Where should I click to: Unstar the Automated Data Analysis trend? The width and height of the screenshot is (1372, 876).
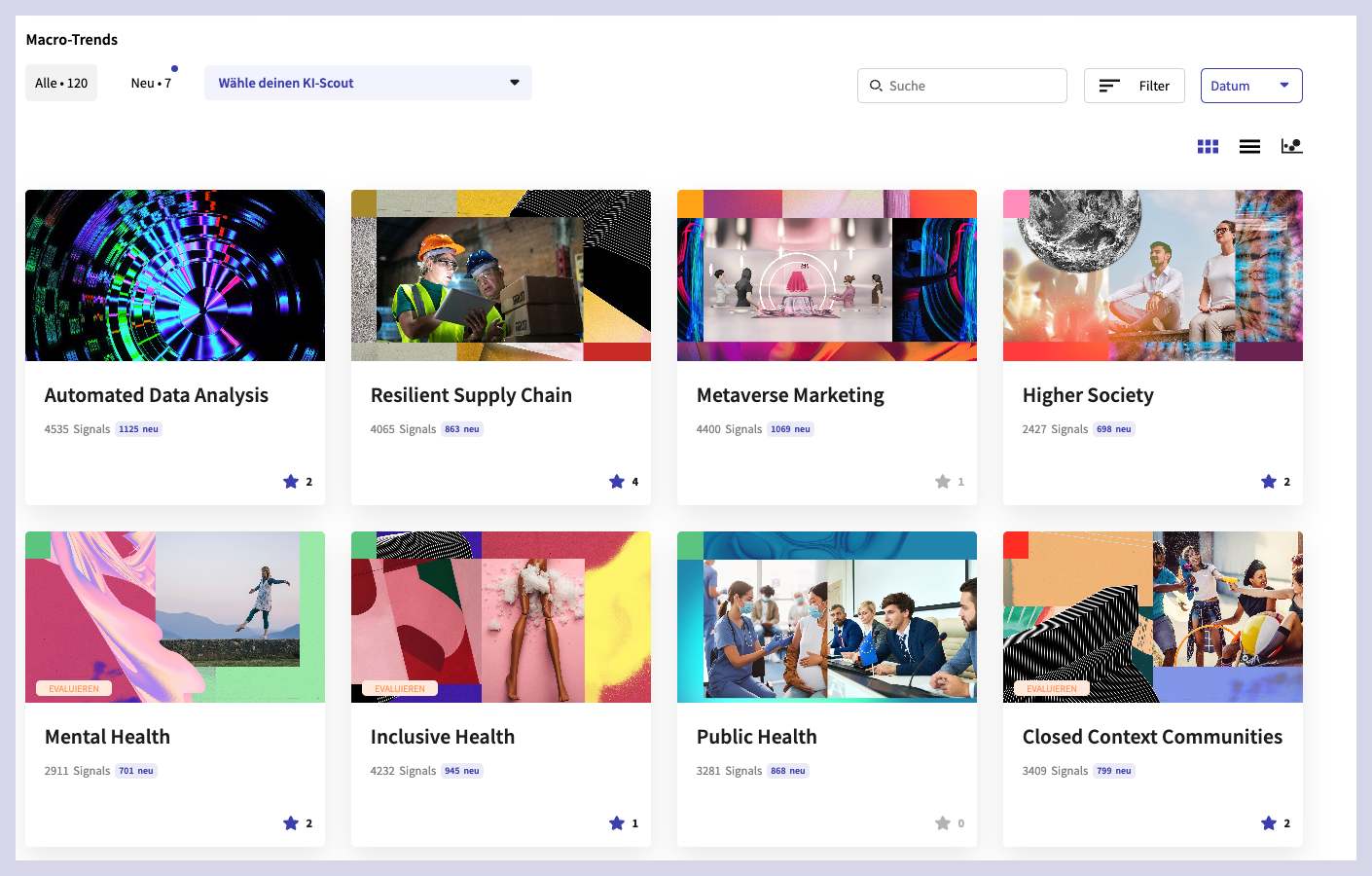pos(291,482)
